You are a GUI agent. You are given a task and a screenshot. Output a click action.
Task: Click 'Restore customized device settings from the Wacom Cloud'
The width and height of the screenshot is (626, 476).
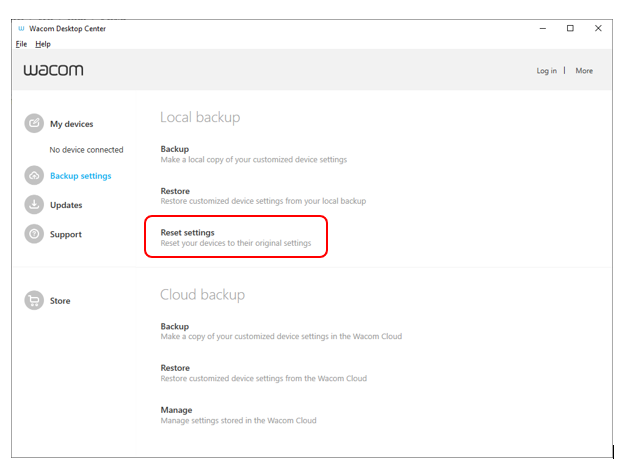click(263, 378)
